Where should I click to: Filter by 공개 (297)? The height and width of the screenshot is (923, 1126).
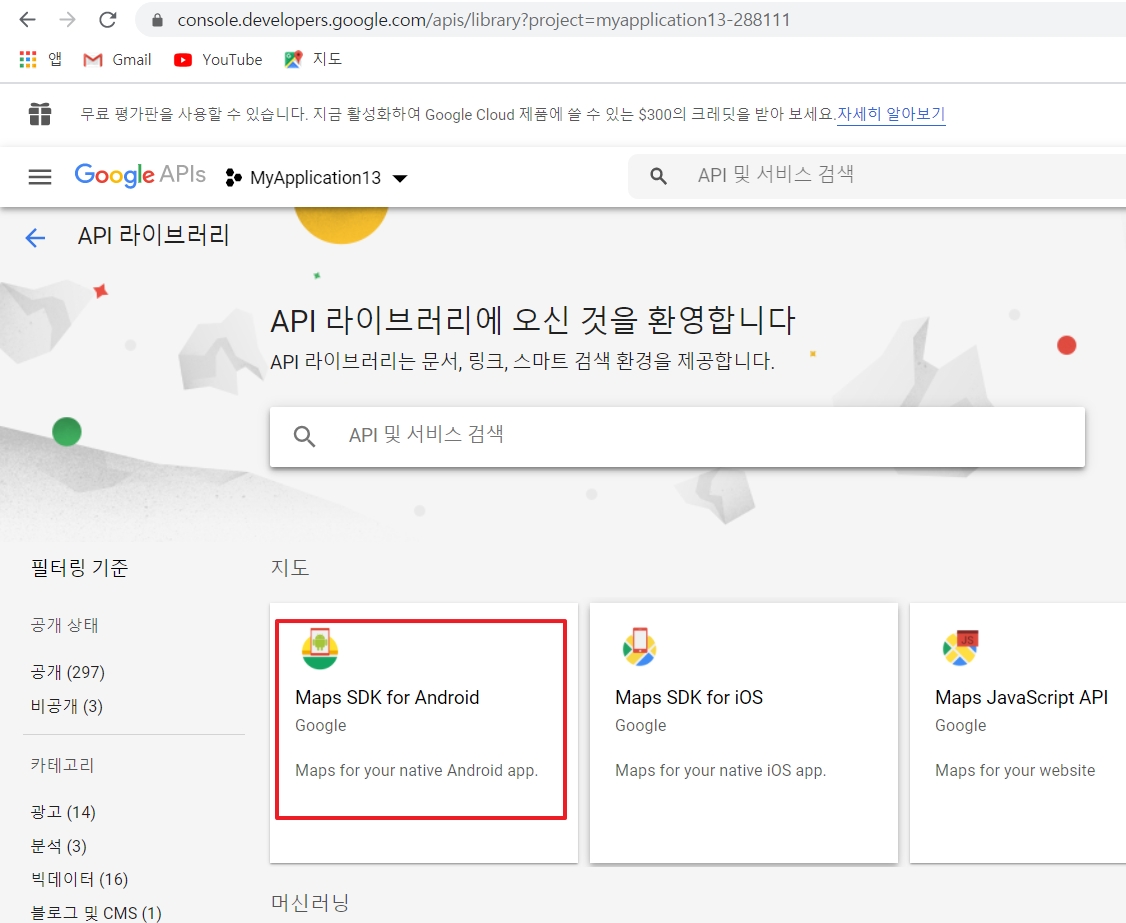(68, 672)
